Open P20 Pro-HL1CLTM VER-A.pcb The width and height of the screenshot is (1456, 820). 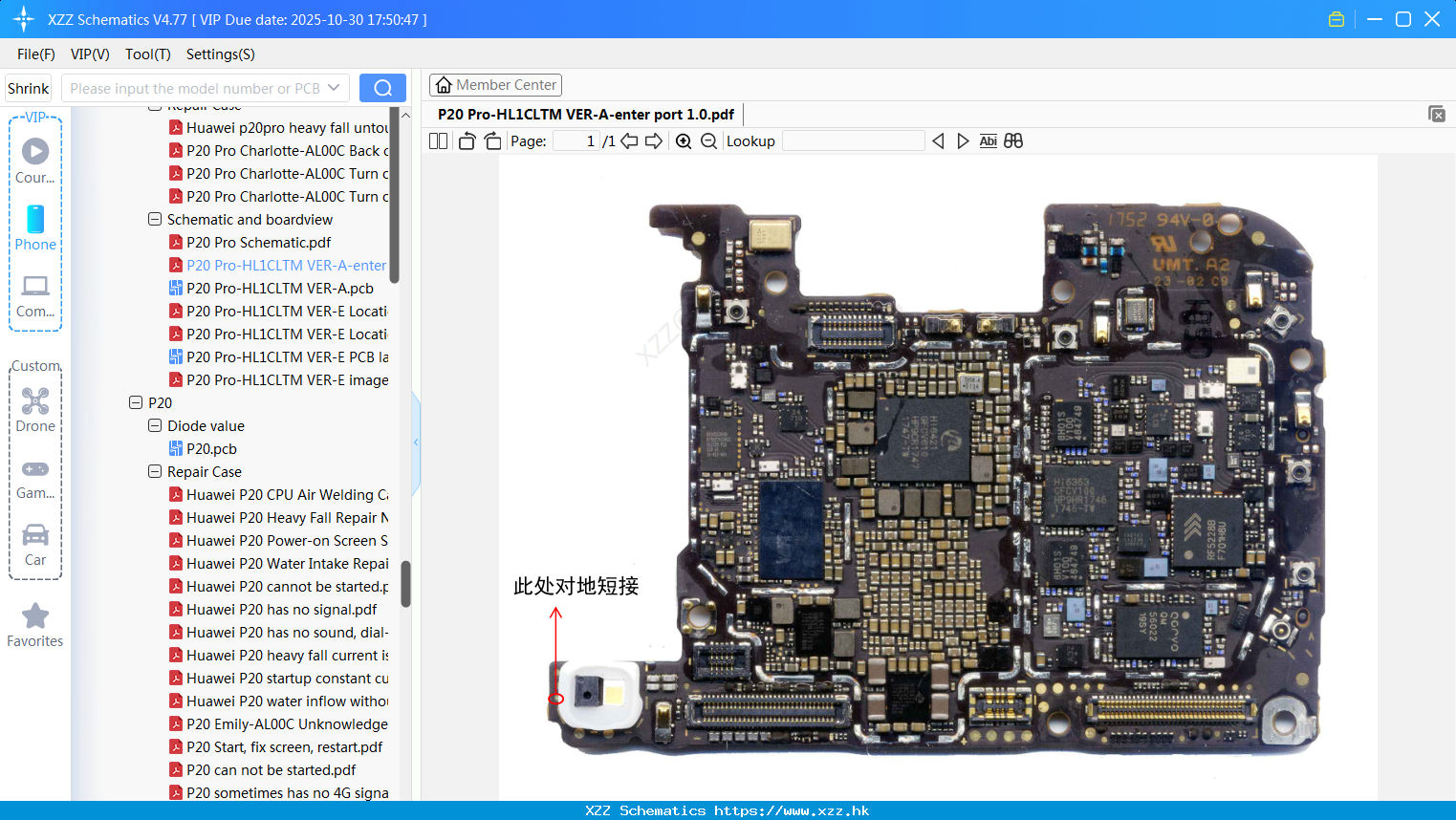(280, 288)
